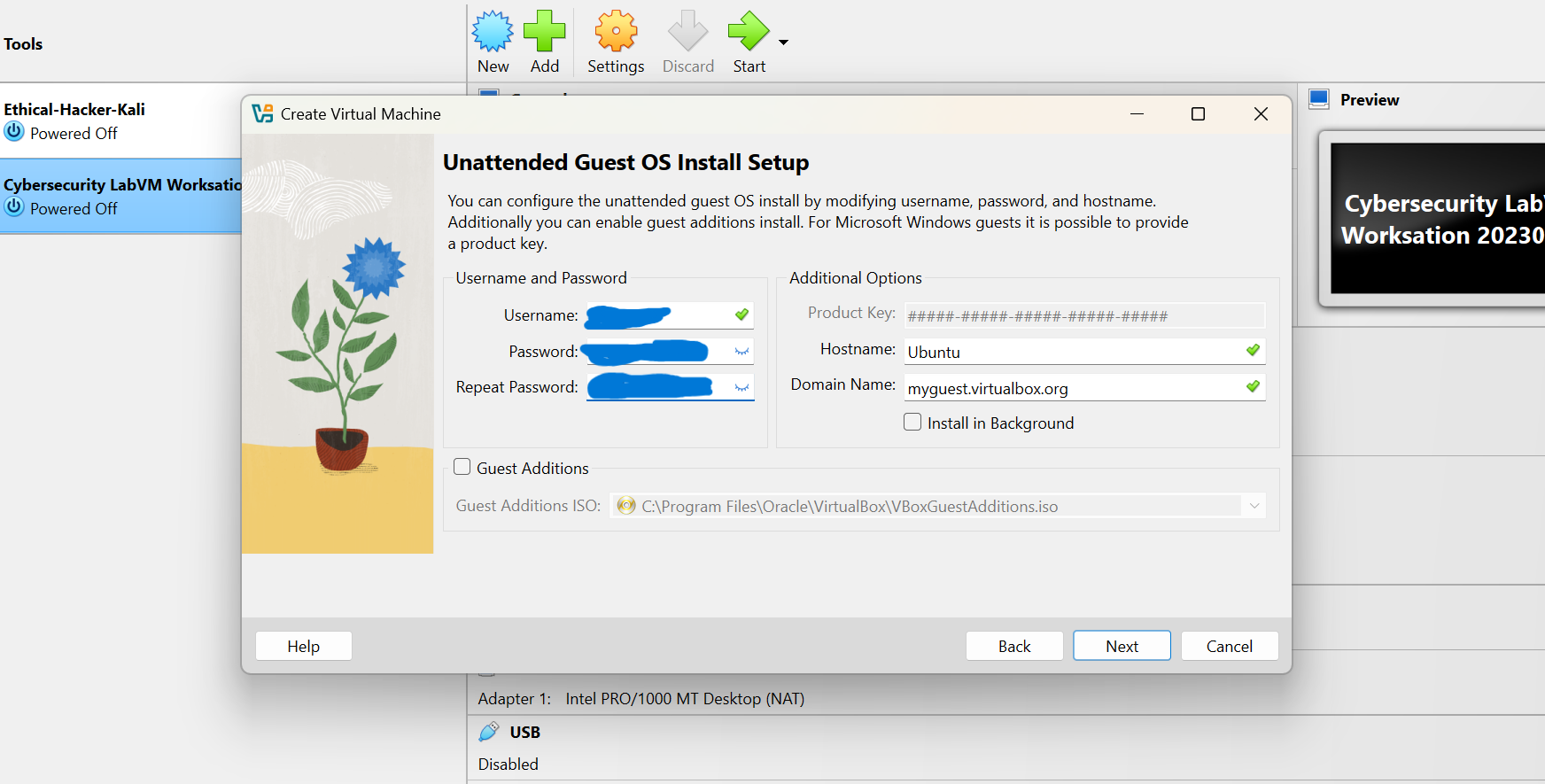The image size is (1545, 784).
Task: Click the green check icon beside Hostname
Action: pos(1253,350)
